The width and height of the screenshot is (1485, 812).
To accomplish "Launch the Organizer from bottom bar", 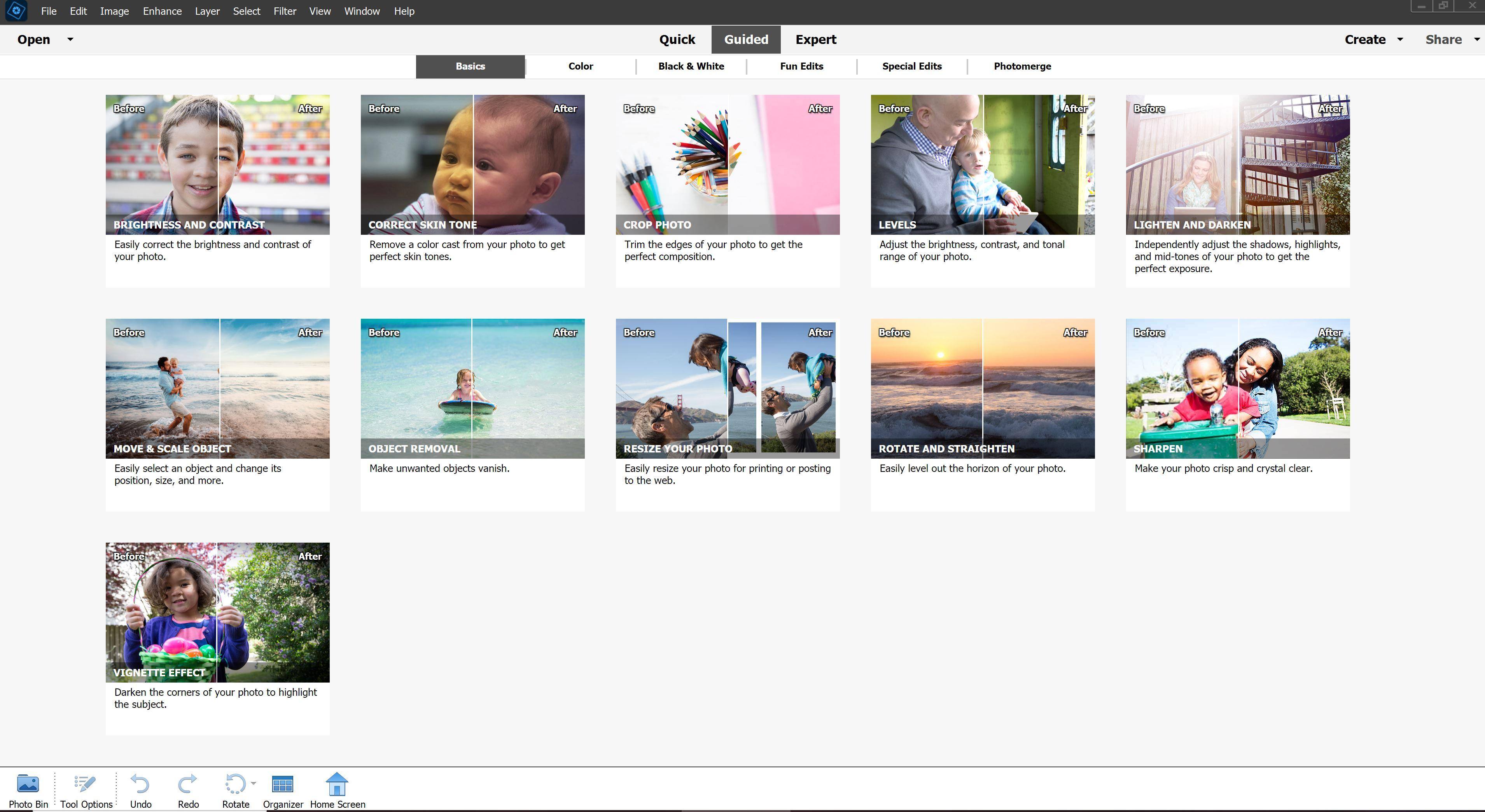I will (282, 785).
